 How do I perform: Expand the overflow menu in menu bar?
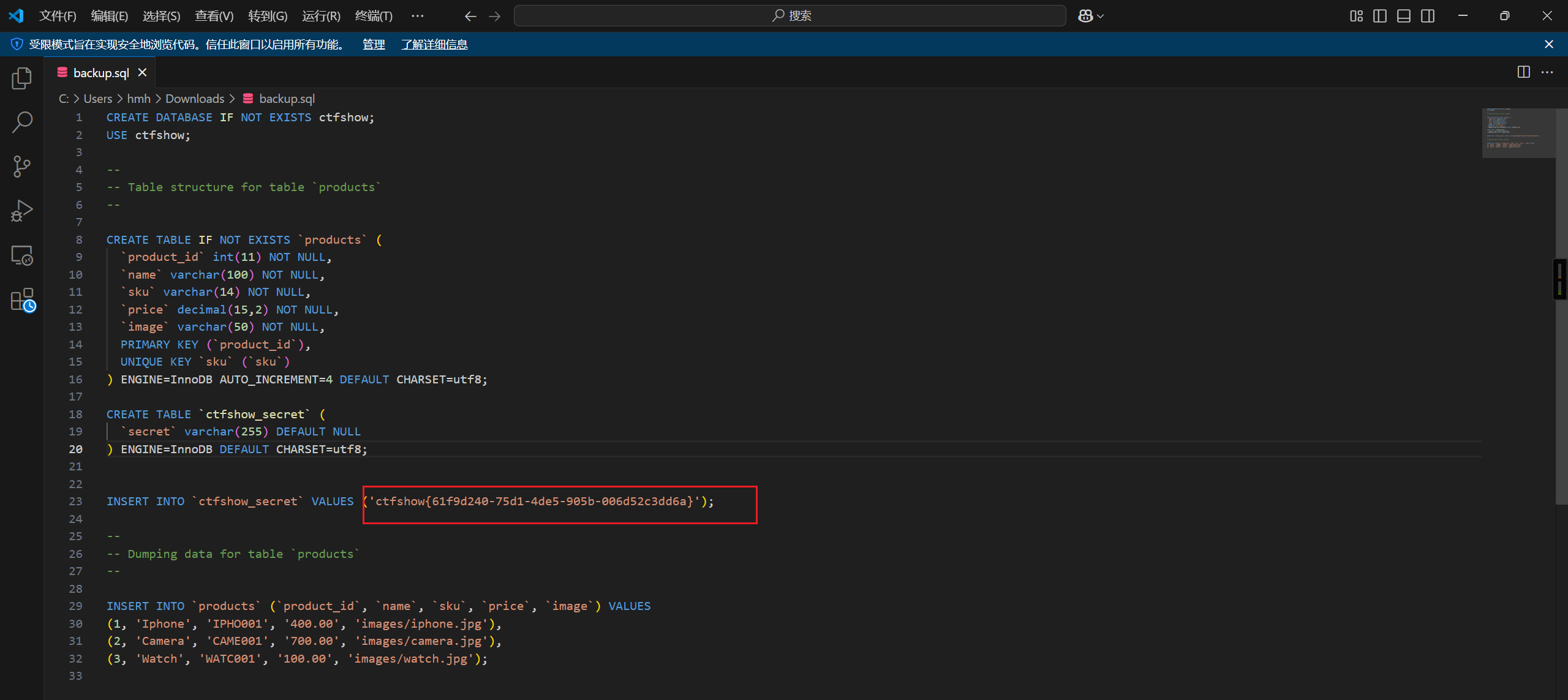(417, 16)
